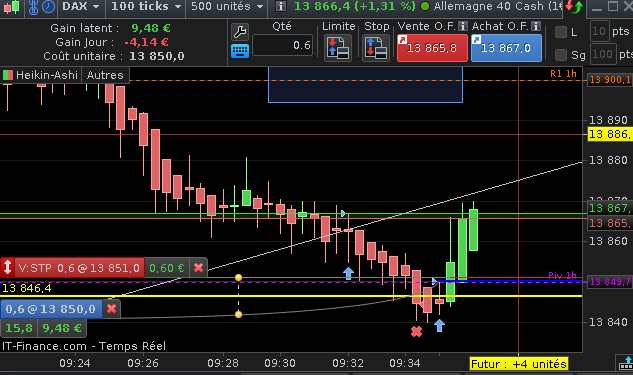
Task: Toggle the blue keyboard trading icon
Action: (240, 51)
